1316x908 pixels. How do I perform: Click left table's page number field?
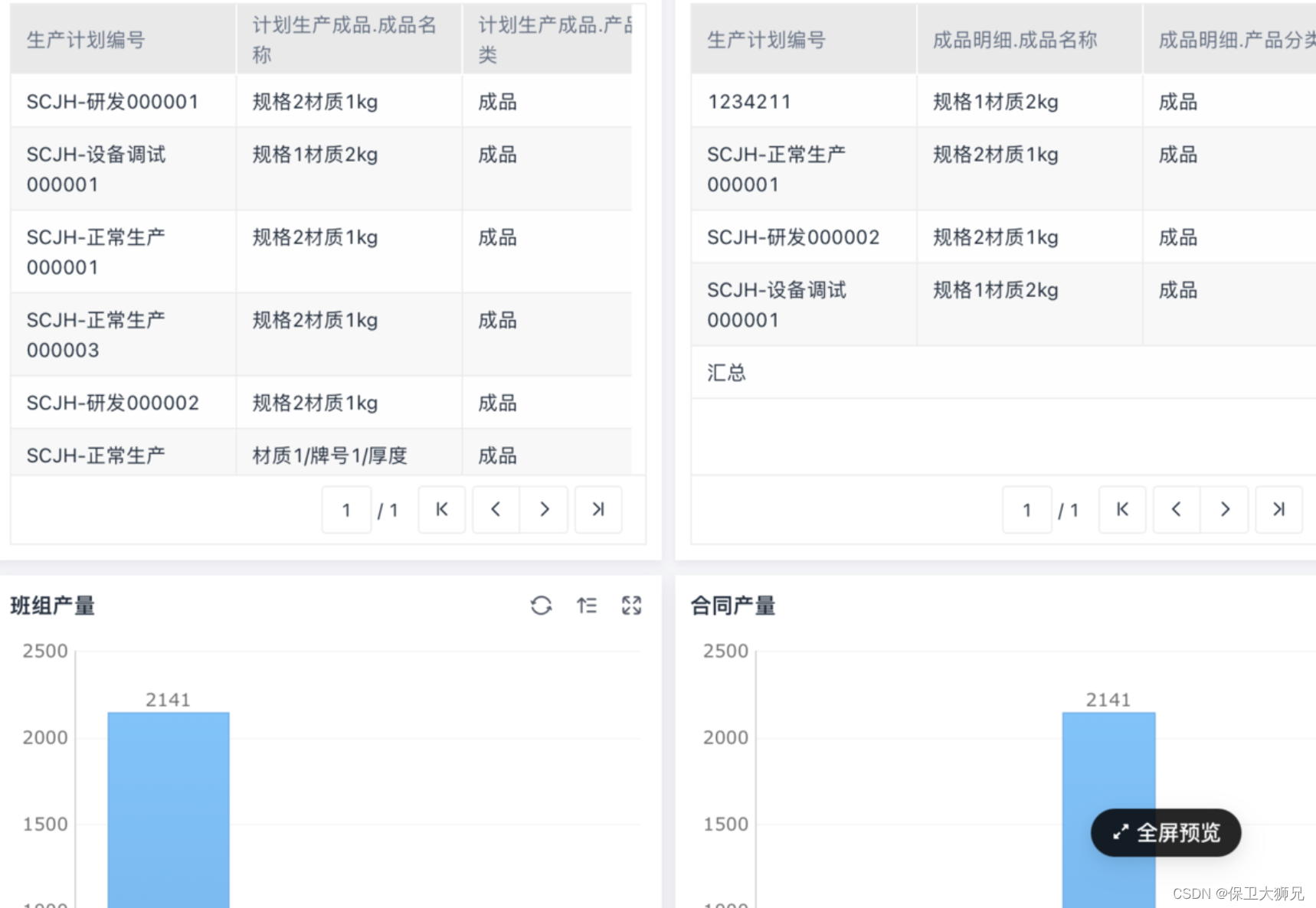pos(346,509)
